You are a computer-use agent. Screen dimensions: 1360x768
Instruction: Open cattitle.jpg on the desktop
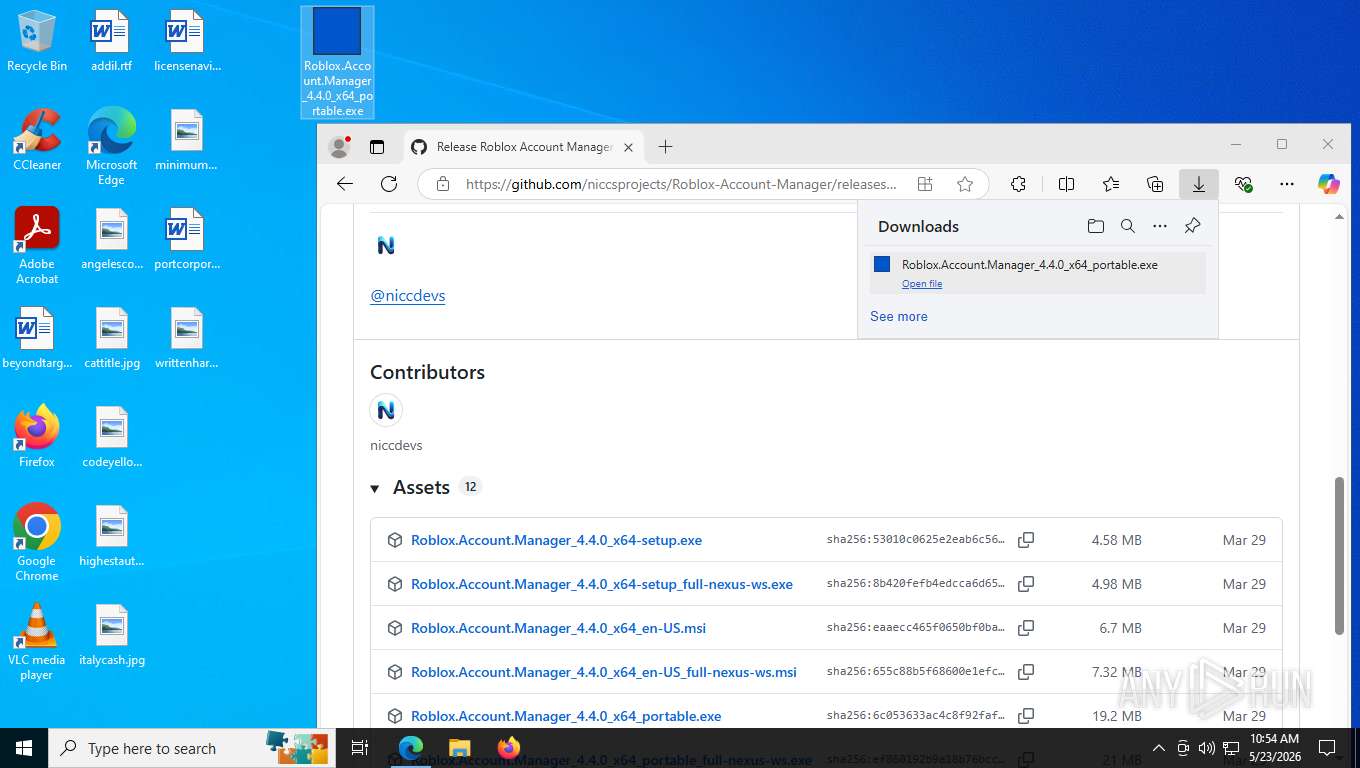coord(111,338)
